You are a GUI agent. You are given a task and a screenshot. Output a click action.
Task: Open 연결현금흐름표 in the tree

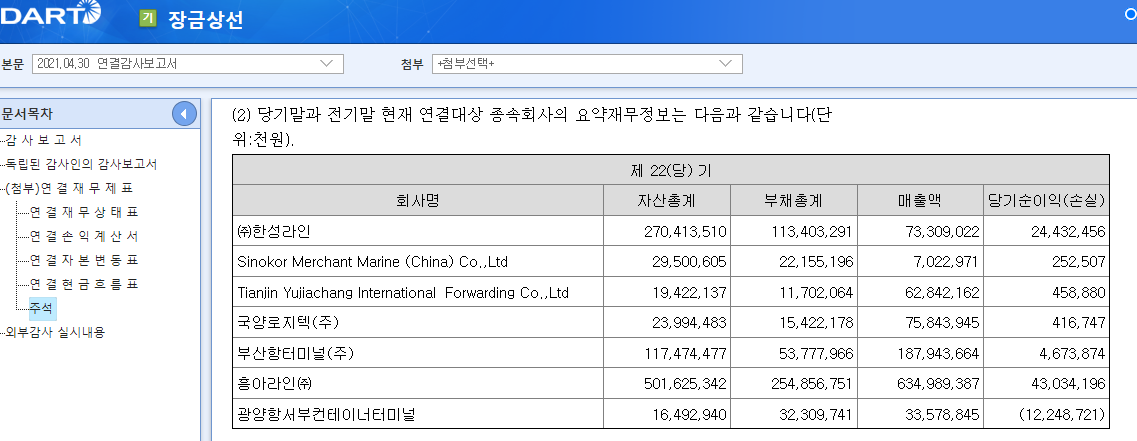pyautogui.click(x=83, y=284)
